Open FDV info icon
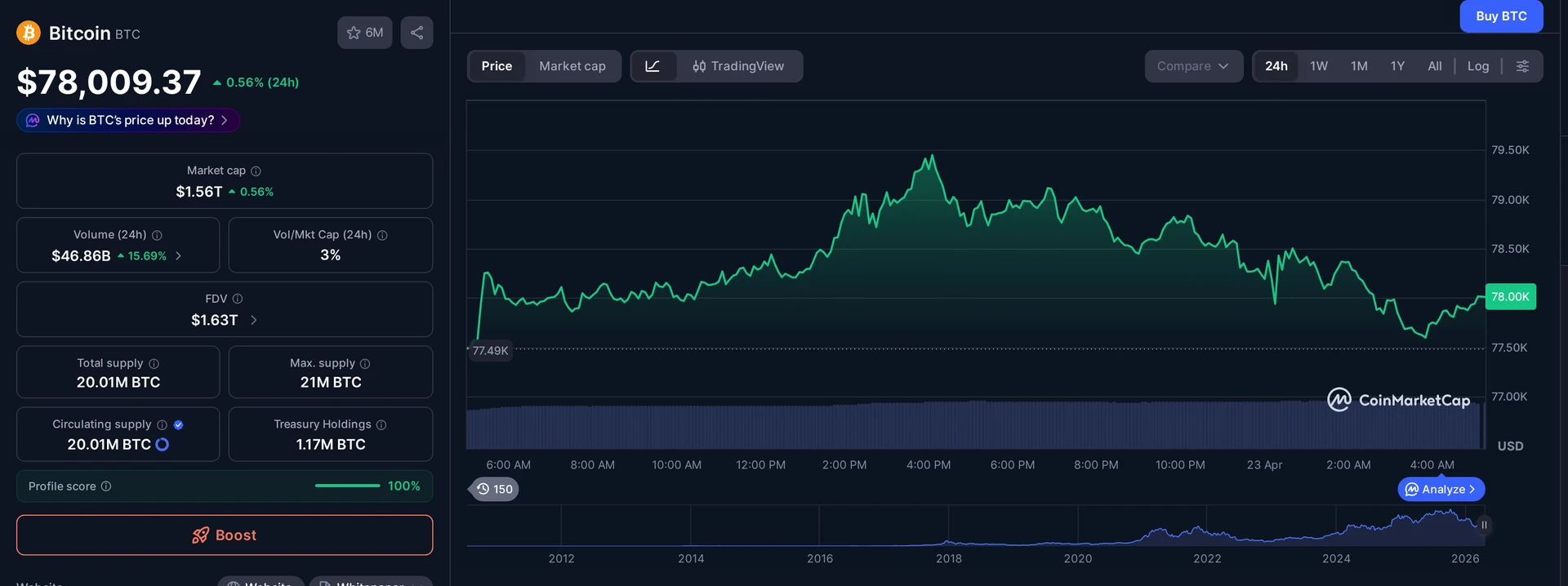1568x586 pixels. 238,299
